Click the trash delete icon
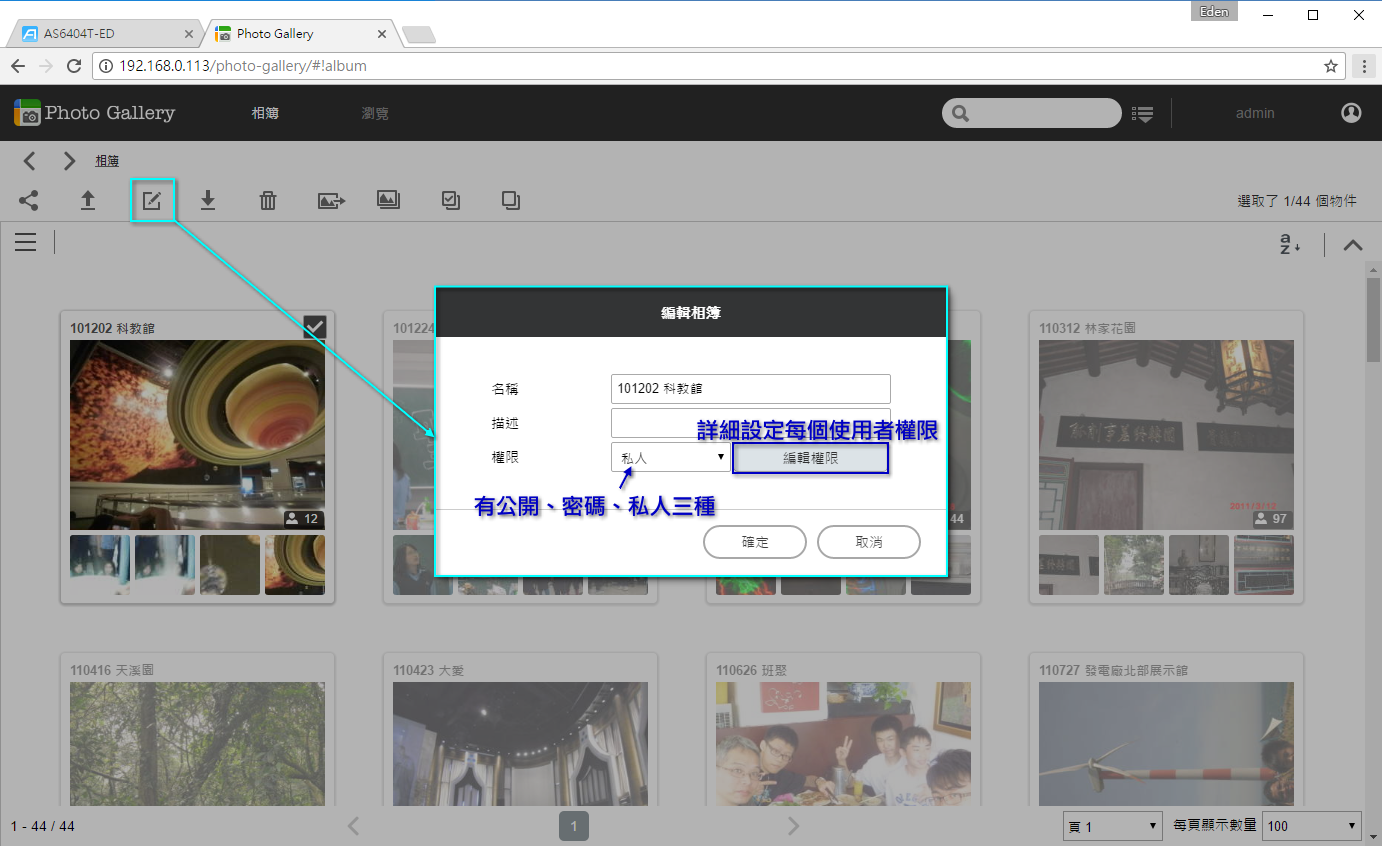Viewport: 1382px width, 846px height. [x=268, y=200]
